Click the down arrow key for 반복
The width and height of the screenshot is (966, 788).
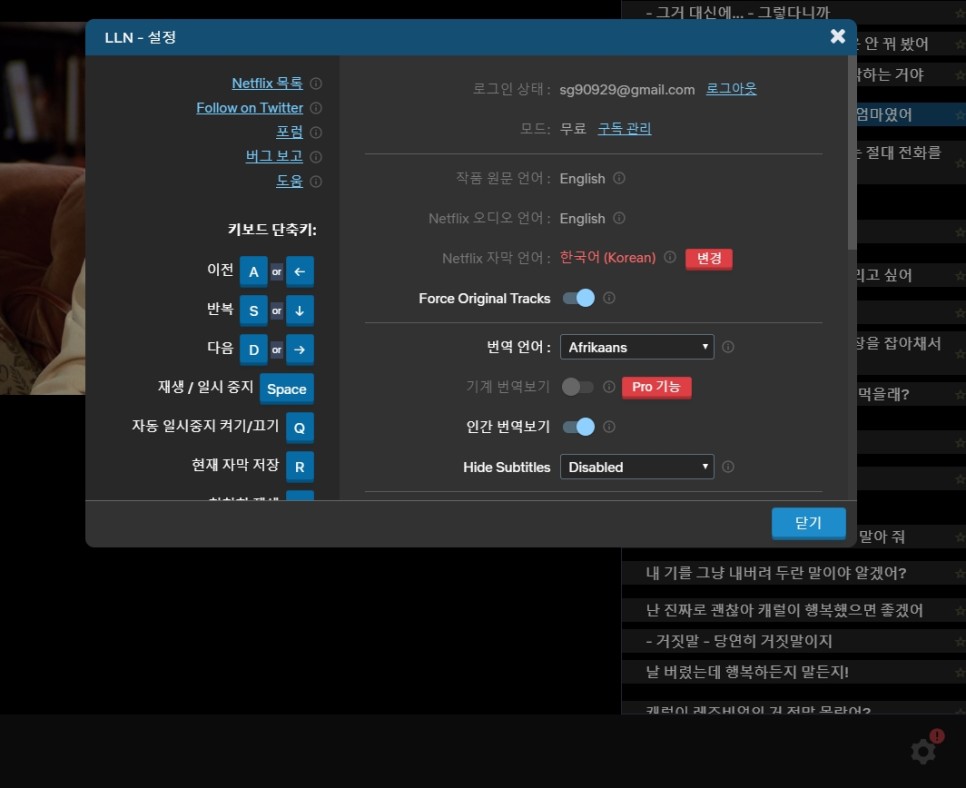[x=300, y=311]
